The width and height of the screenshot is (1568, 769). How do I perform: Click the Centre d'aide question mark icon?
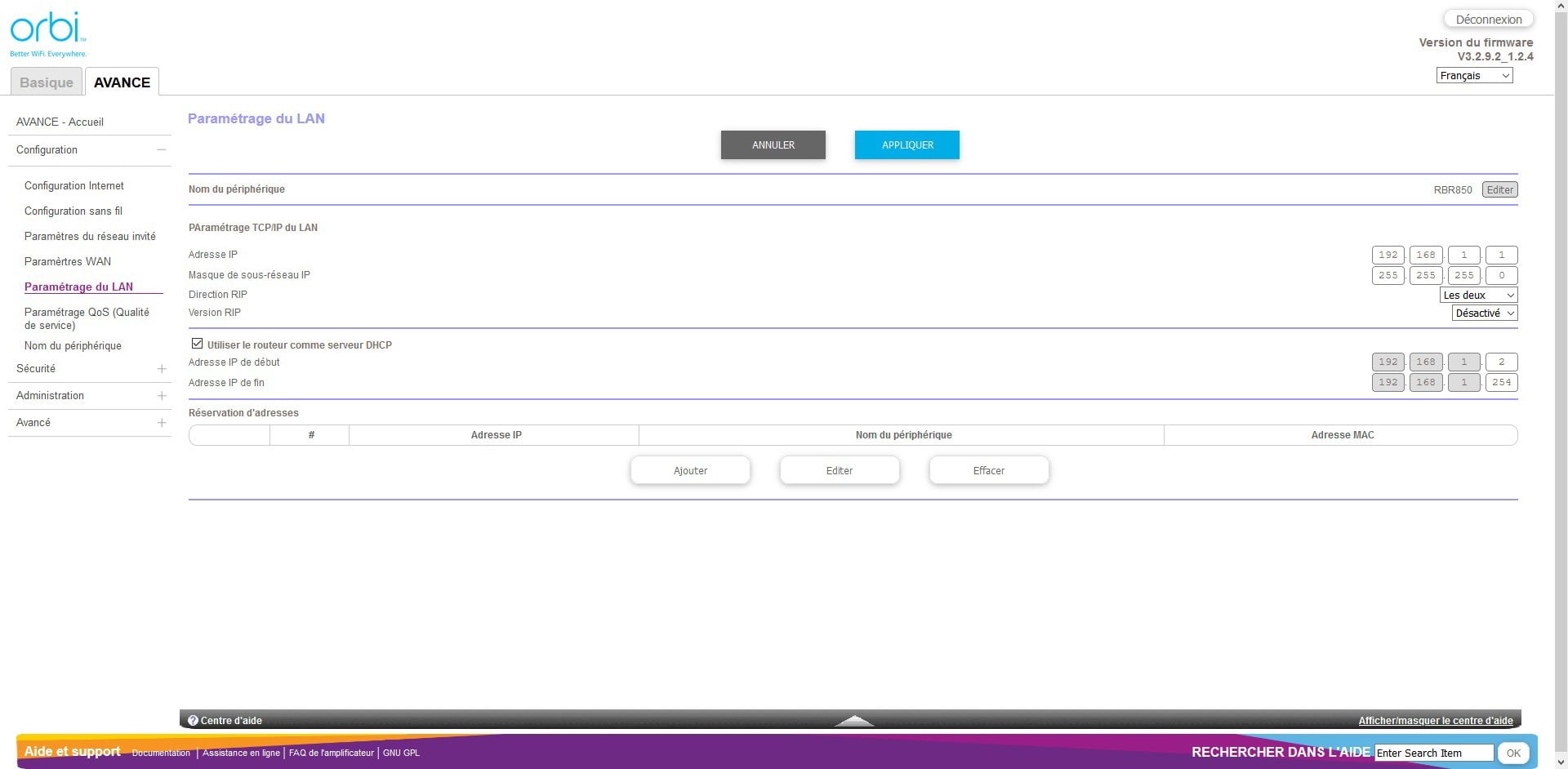pos(193,720)
